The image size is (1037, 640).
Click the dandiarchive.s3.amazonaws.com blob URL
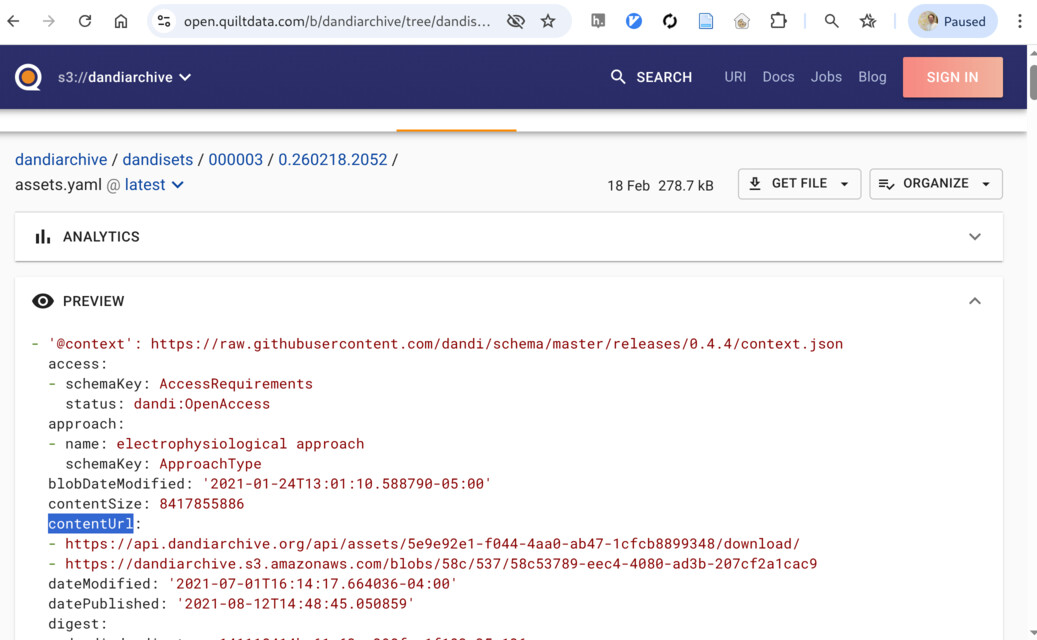click(x=440, y=564)
